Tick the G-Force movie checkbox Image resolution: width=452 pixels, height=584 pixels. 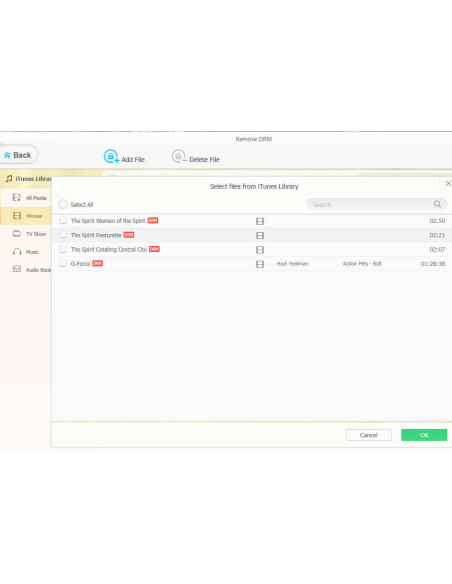tap(63, 263)
